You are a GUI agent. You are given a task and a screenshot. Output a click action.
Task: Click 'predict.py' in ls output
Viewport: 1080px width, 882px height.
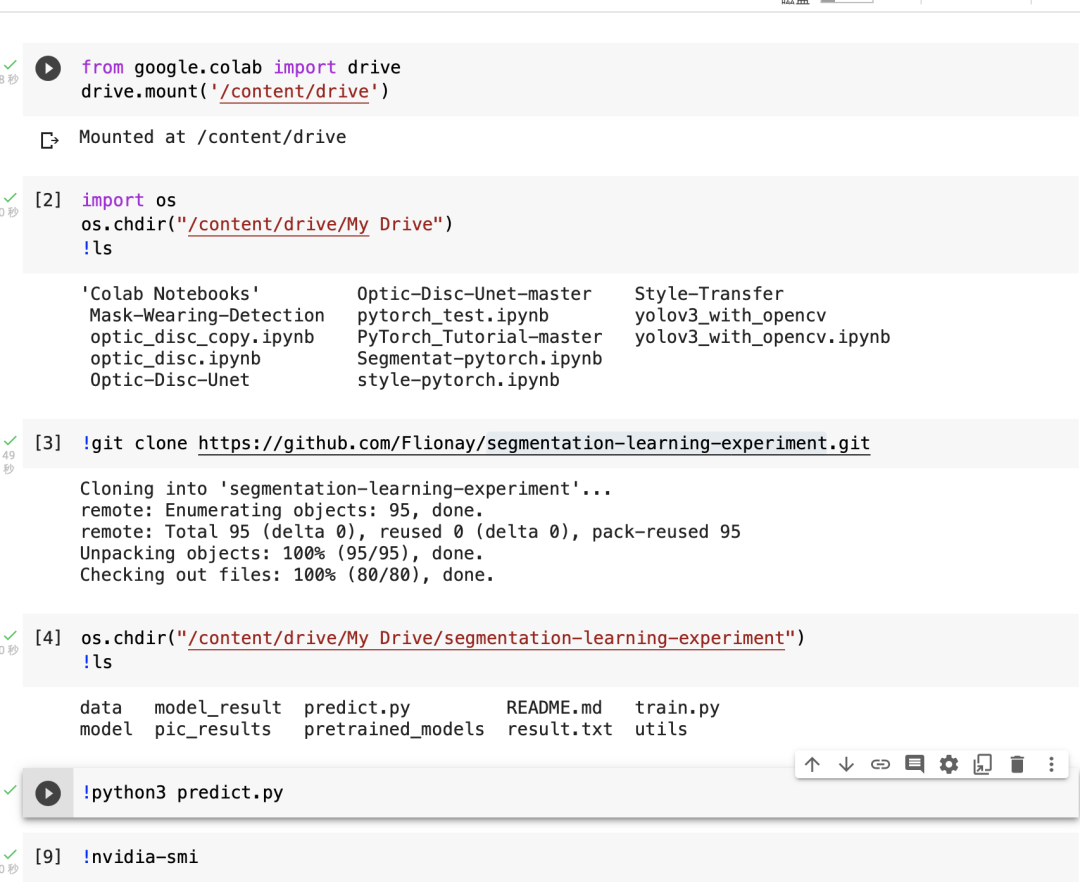357,708
